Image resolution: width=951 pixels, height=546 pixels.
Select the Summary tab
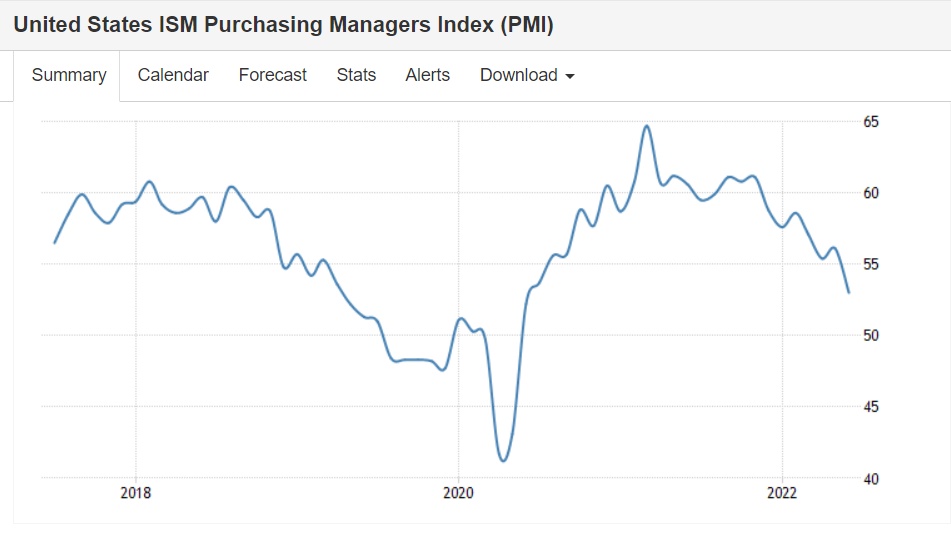69,75
